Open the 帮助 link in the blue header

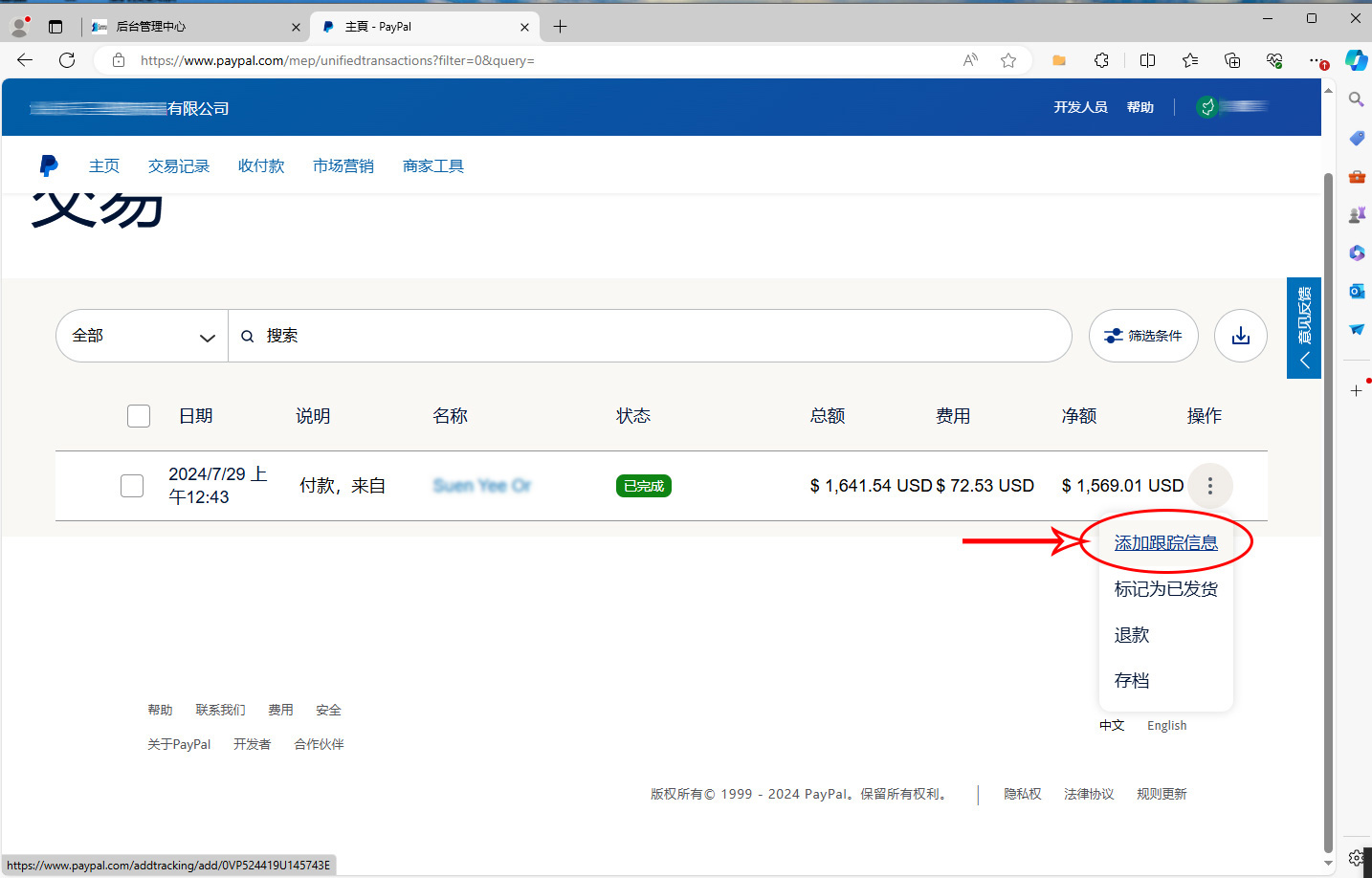click(x=1140, y=107)
